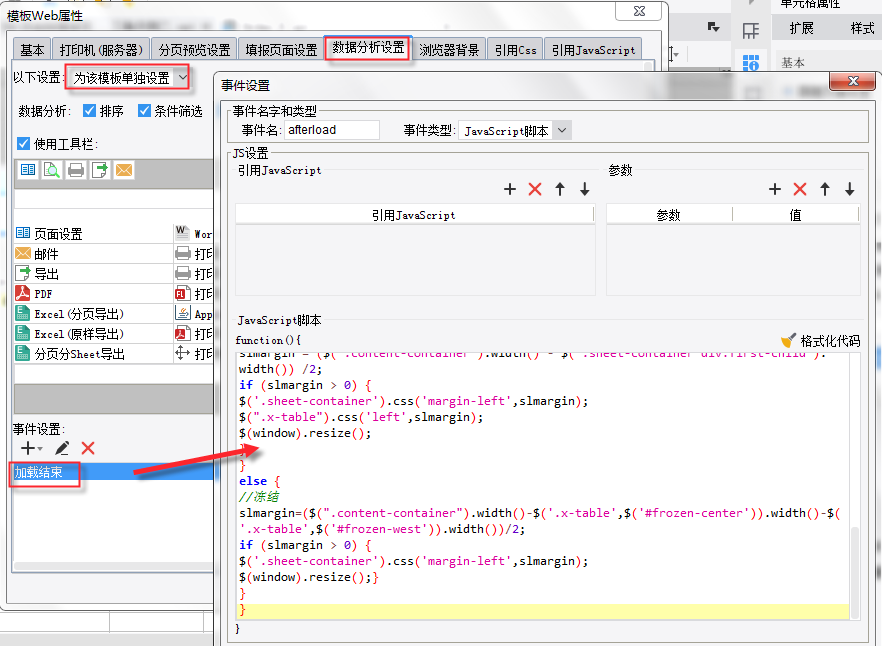This screenshot has width=882, height=646.
Task: Select the 邮件 toolbar item
Action: [x=93, y=254]
